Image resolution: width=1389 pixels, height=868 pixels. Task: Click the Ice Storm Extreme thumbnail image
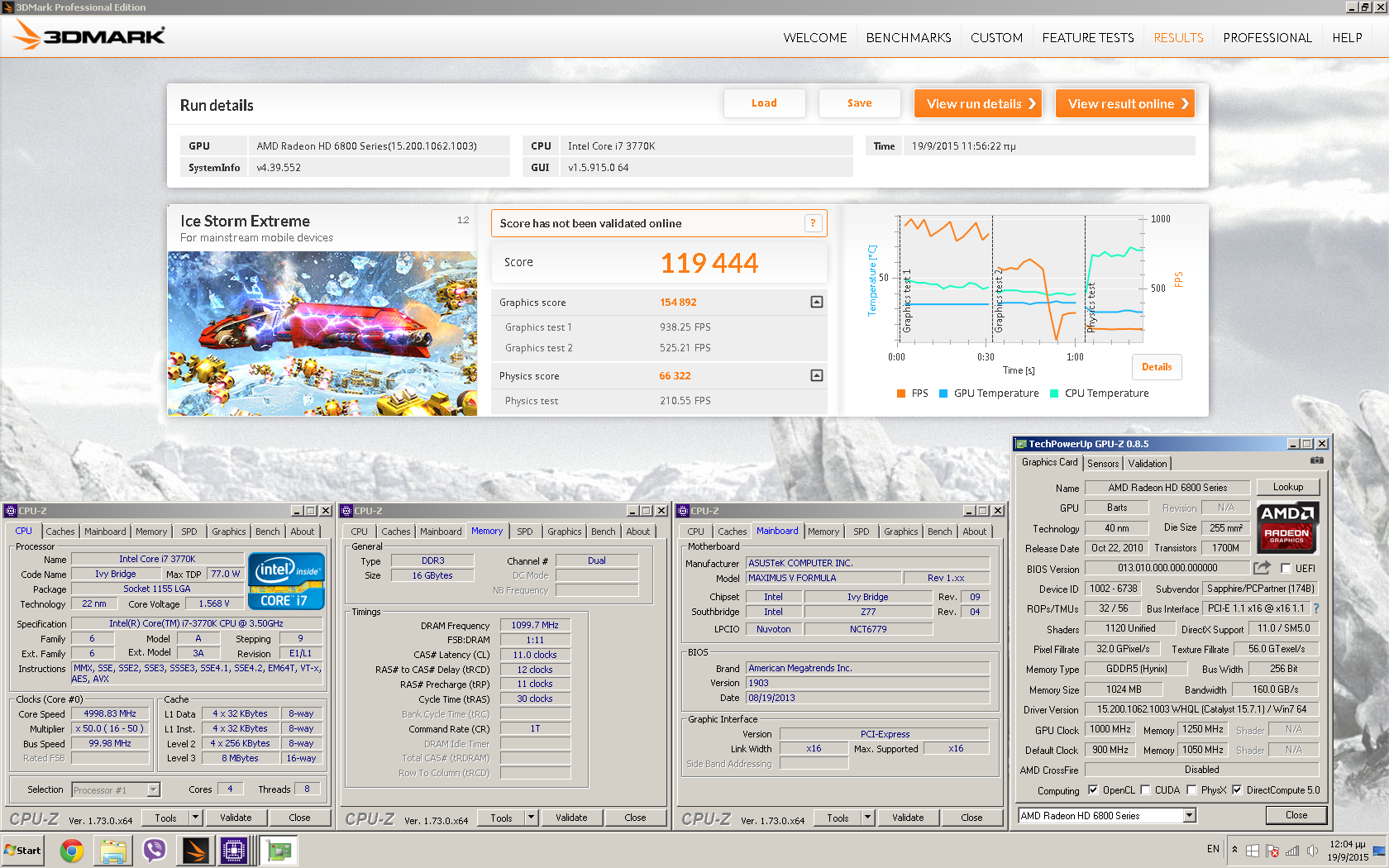(322, 333)
